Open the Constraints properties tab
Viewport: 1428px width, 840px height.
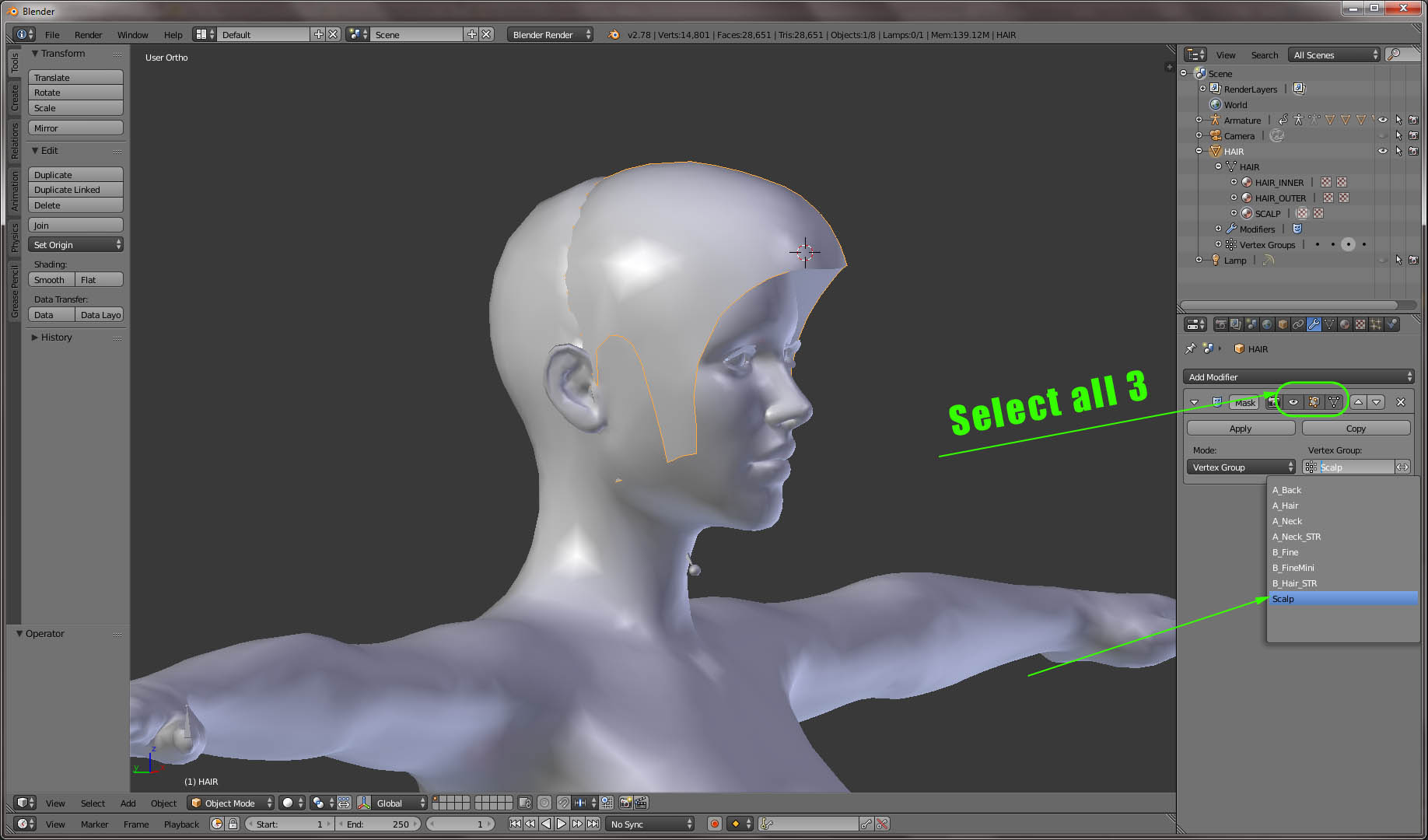point(1298,324)
